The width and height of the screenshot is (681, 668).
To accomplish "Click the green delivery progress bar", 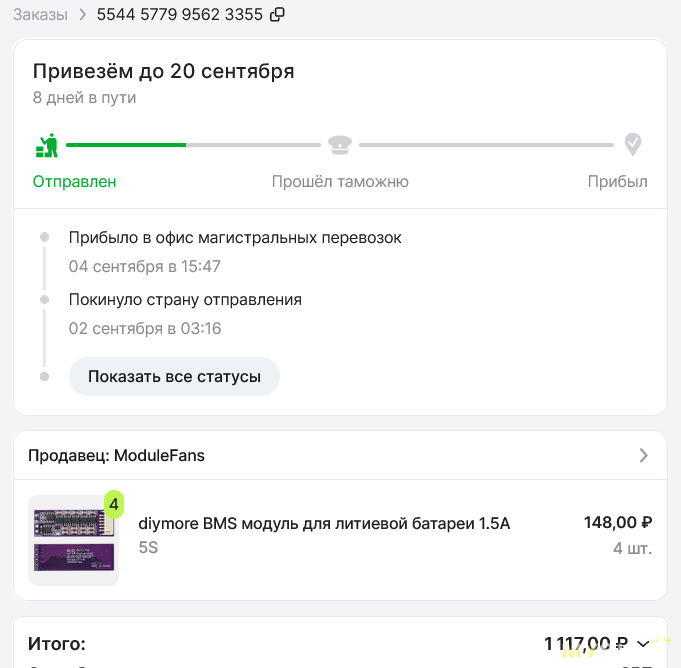I will coord(126,145).
